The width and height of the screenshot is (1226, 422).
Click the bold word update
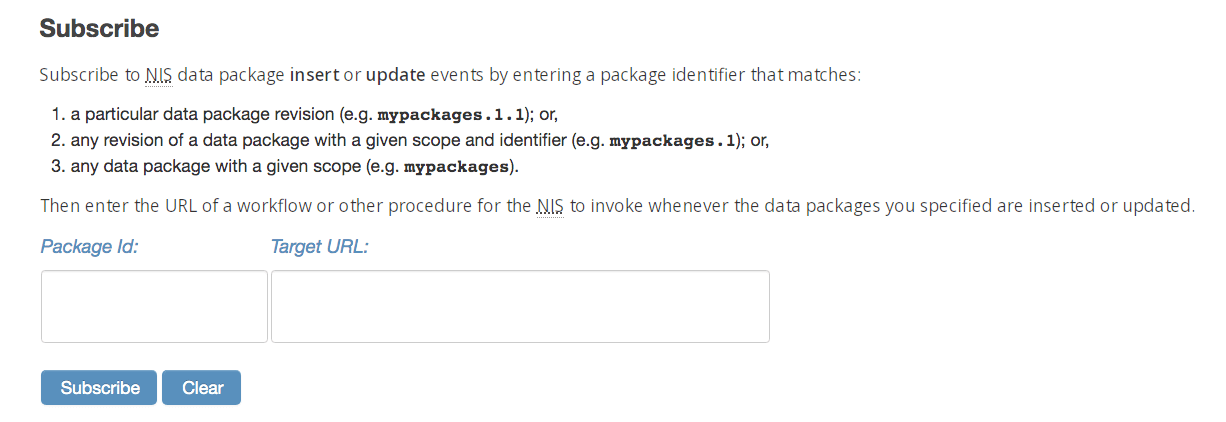tap(396, 75)
